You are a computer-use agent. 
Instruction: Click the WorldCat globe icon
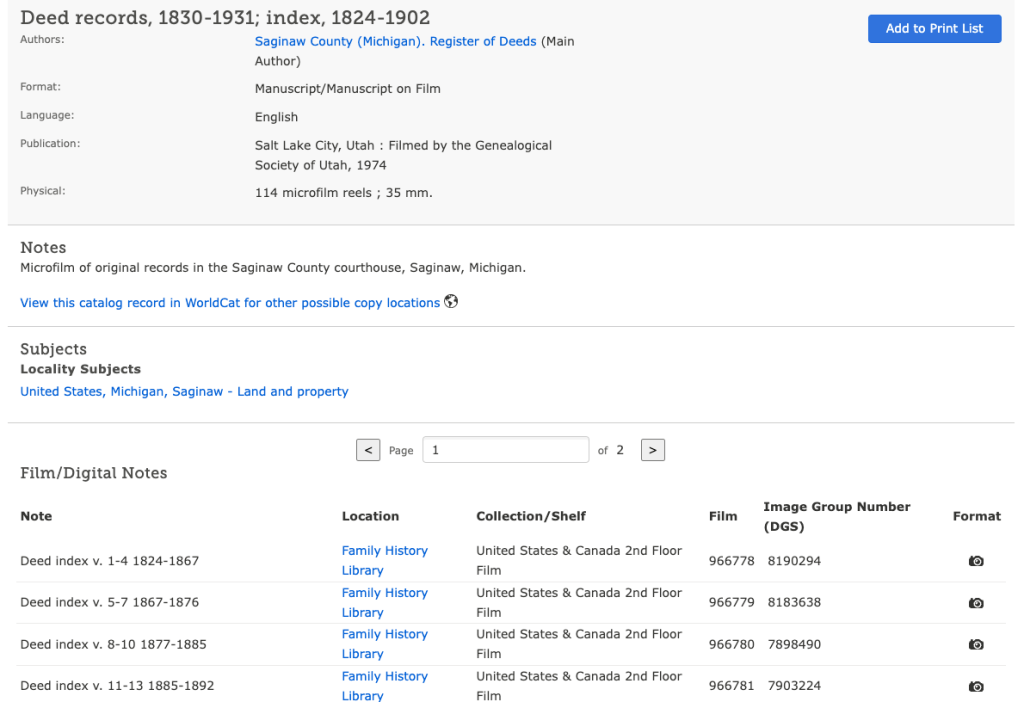tap(451, 302)
